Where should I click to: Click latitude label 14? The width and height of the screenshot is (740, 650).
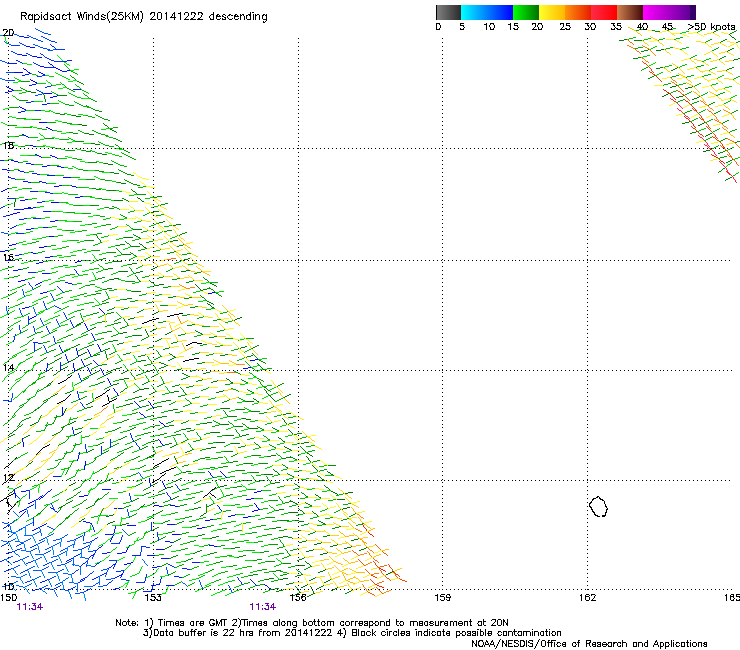(x=8, y=367)
